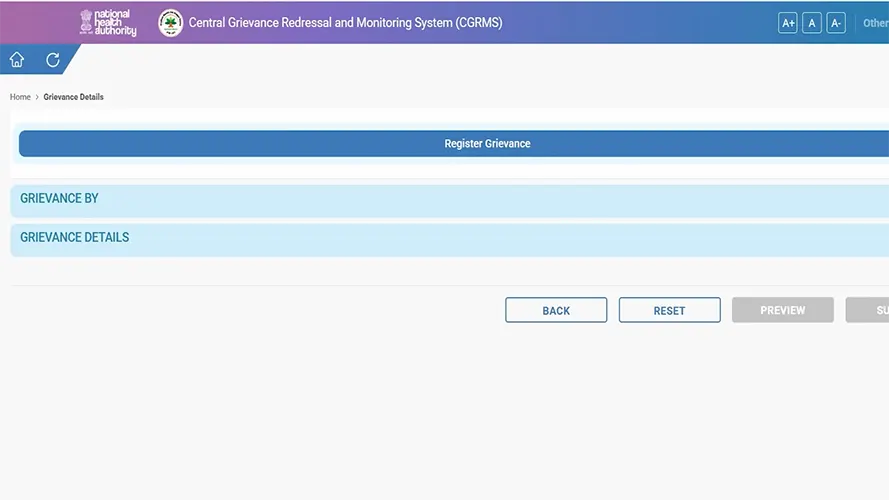
Task: Decrease font size with A- button
Action: 836,23
